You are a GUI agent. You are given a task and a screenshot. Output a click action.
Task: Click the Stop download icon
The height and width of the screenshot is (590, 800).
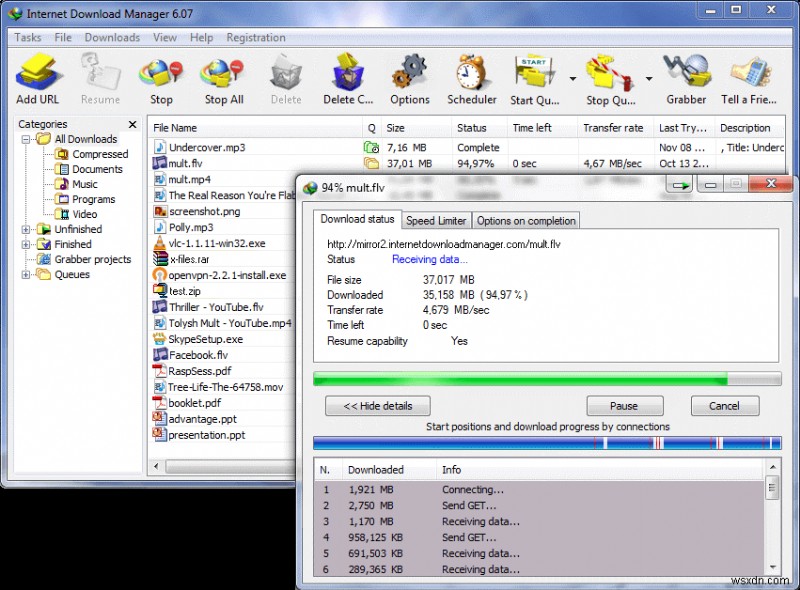161,75
